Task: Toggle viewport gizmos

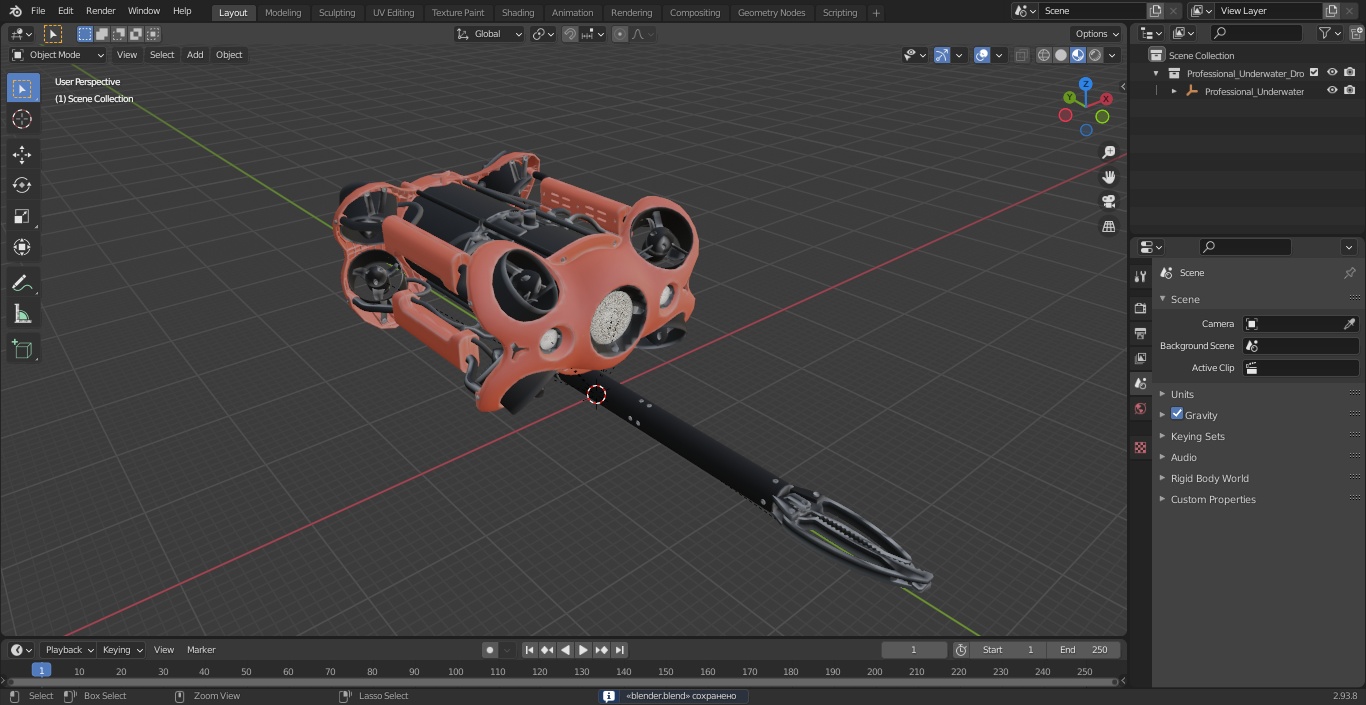Action: click(942, 55)
